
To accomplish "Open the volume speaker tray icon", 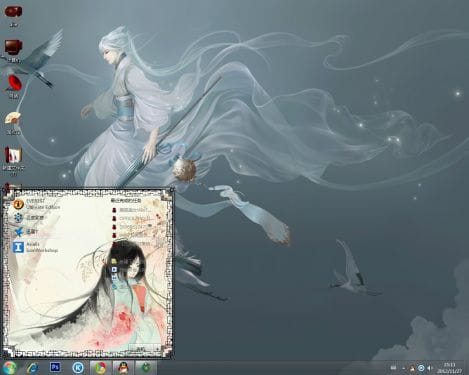I will pos(430,368).
